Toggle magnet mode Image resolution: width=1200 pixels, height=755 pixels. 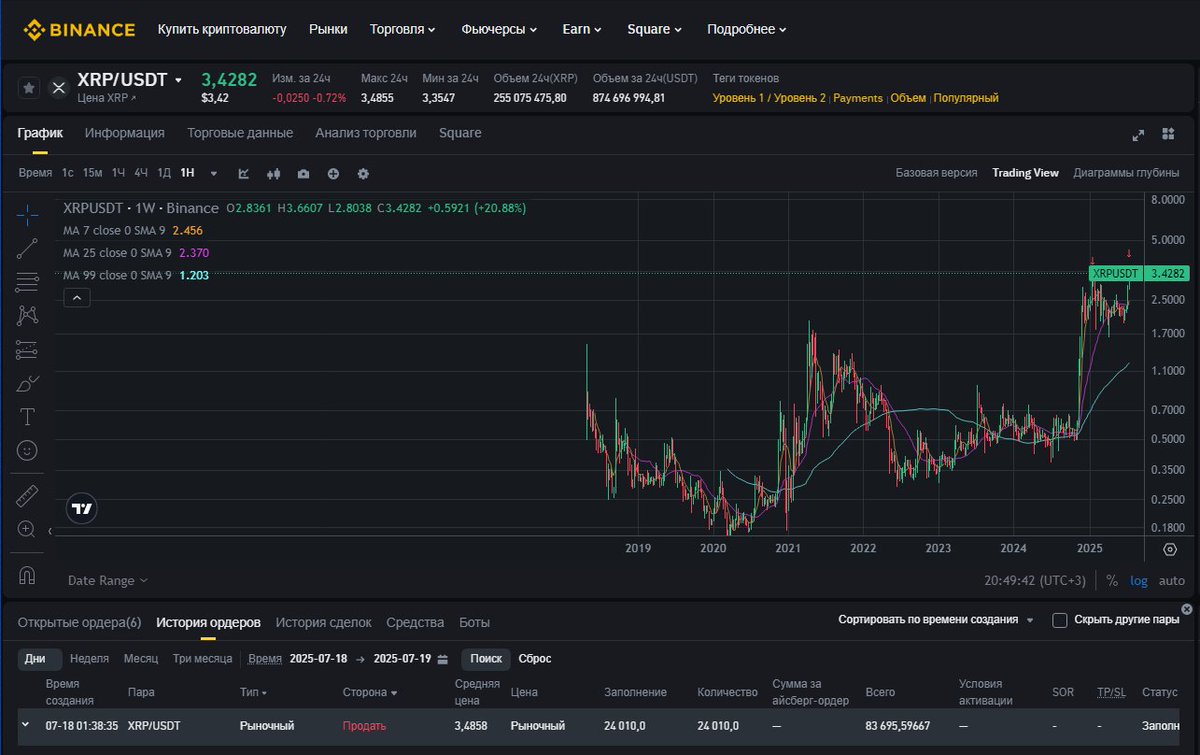(27, 575)
